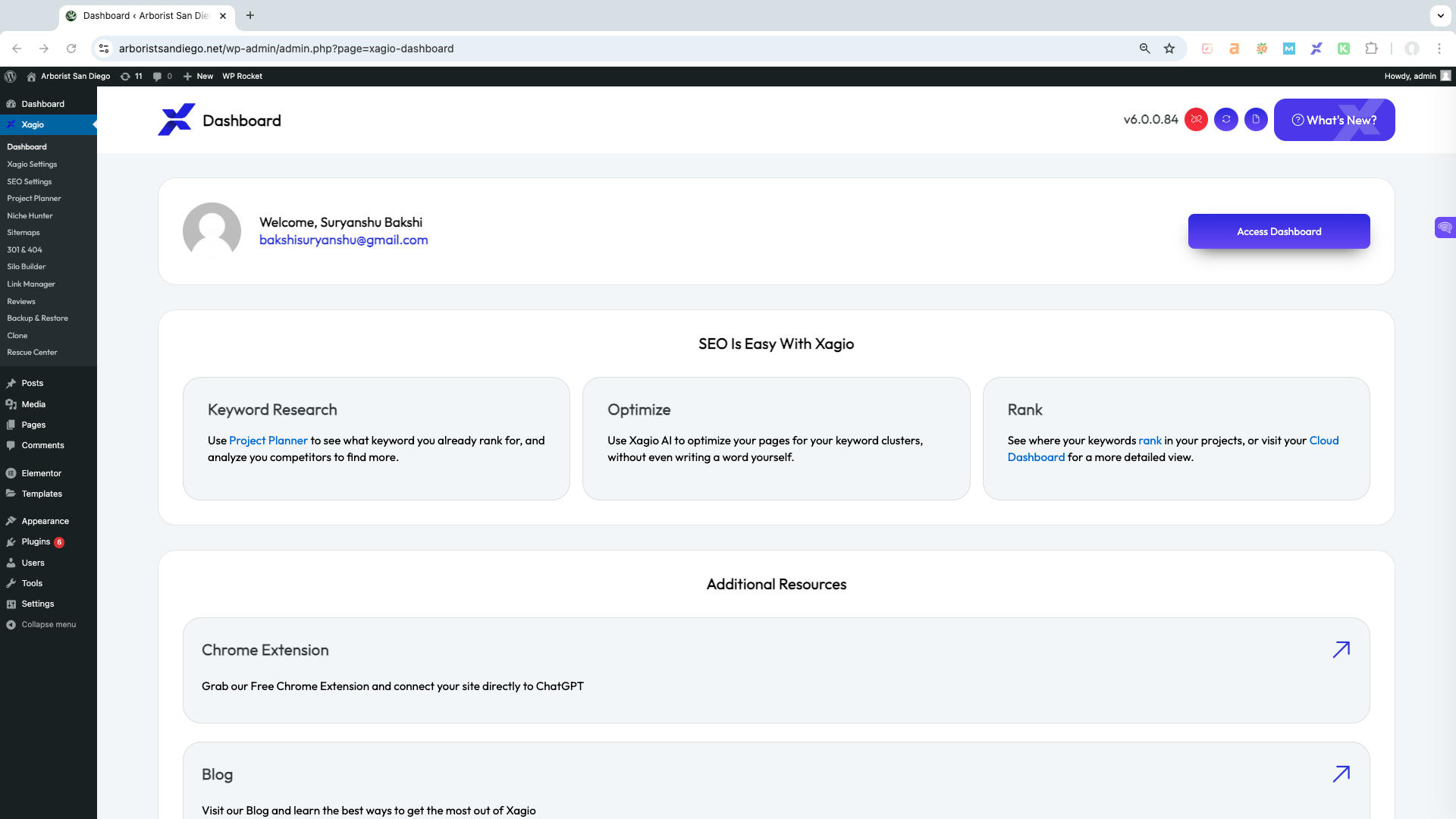Click the rank link in Rank card
Screen dimensions: 1456x819
pyautogui.click(x=1150, y=441)
